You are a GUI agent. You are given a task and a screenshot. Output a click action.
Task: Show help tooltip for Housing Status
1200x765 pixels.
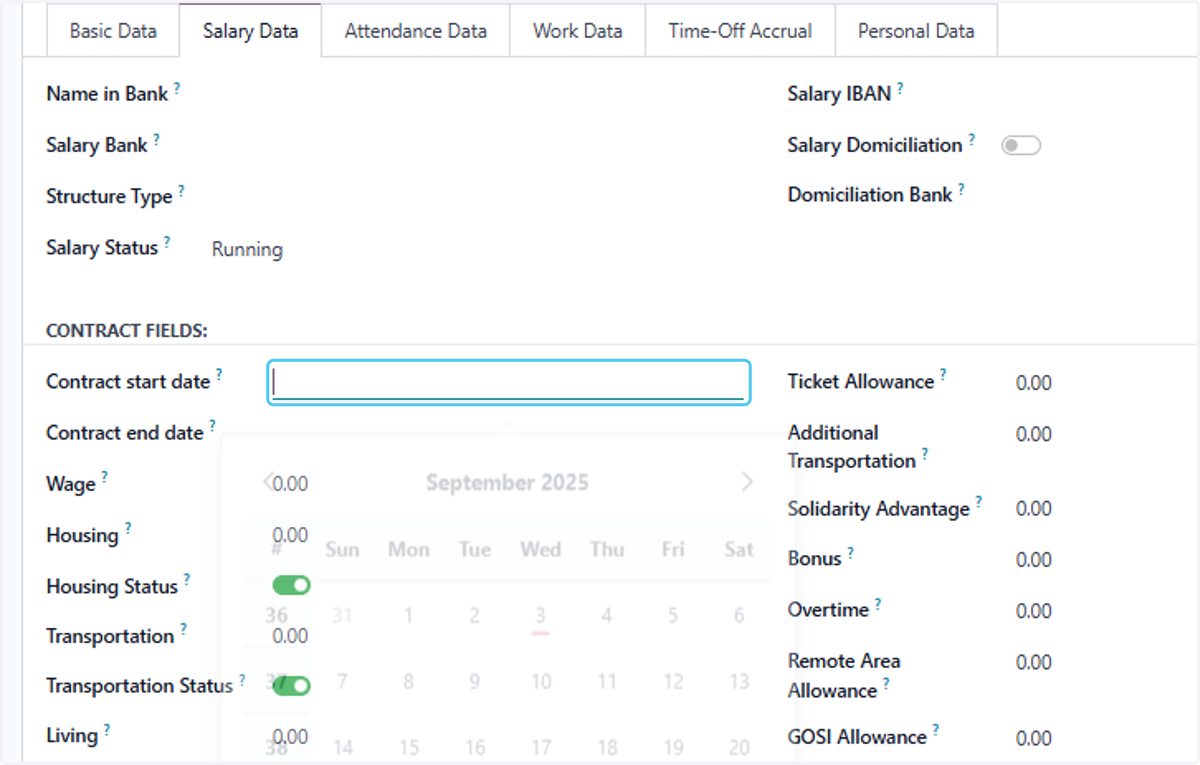(186, 580)
